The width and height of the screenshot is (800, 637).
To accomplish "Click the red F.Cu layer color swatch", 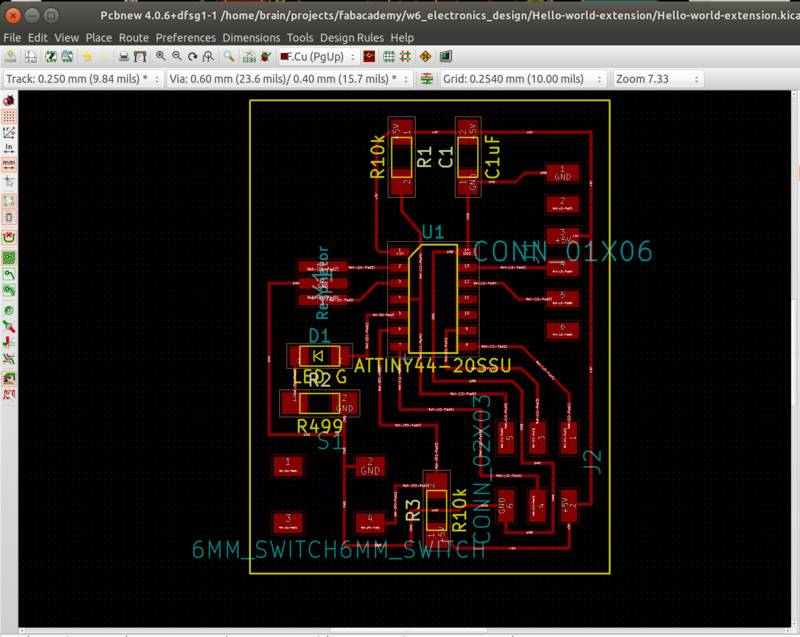I will [283, 57].
